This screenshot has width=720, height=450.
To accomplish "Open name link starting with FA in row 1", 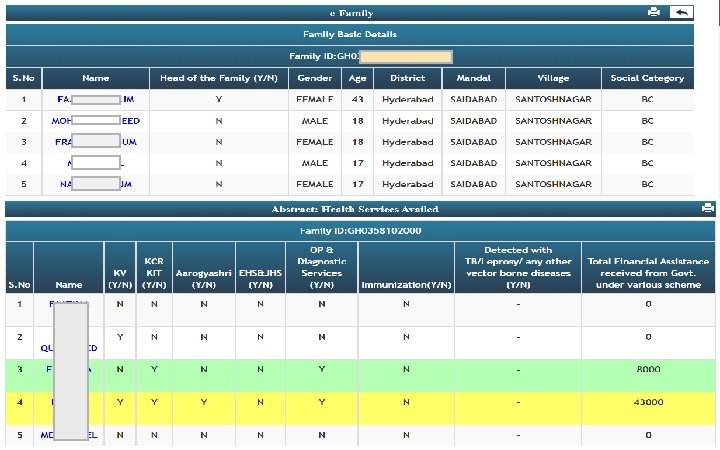I will [x=96, y=99].
